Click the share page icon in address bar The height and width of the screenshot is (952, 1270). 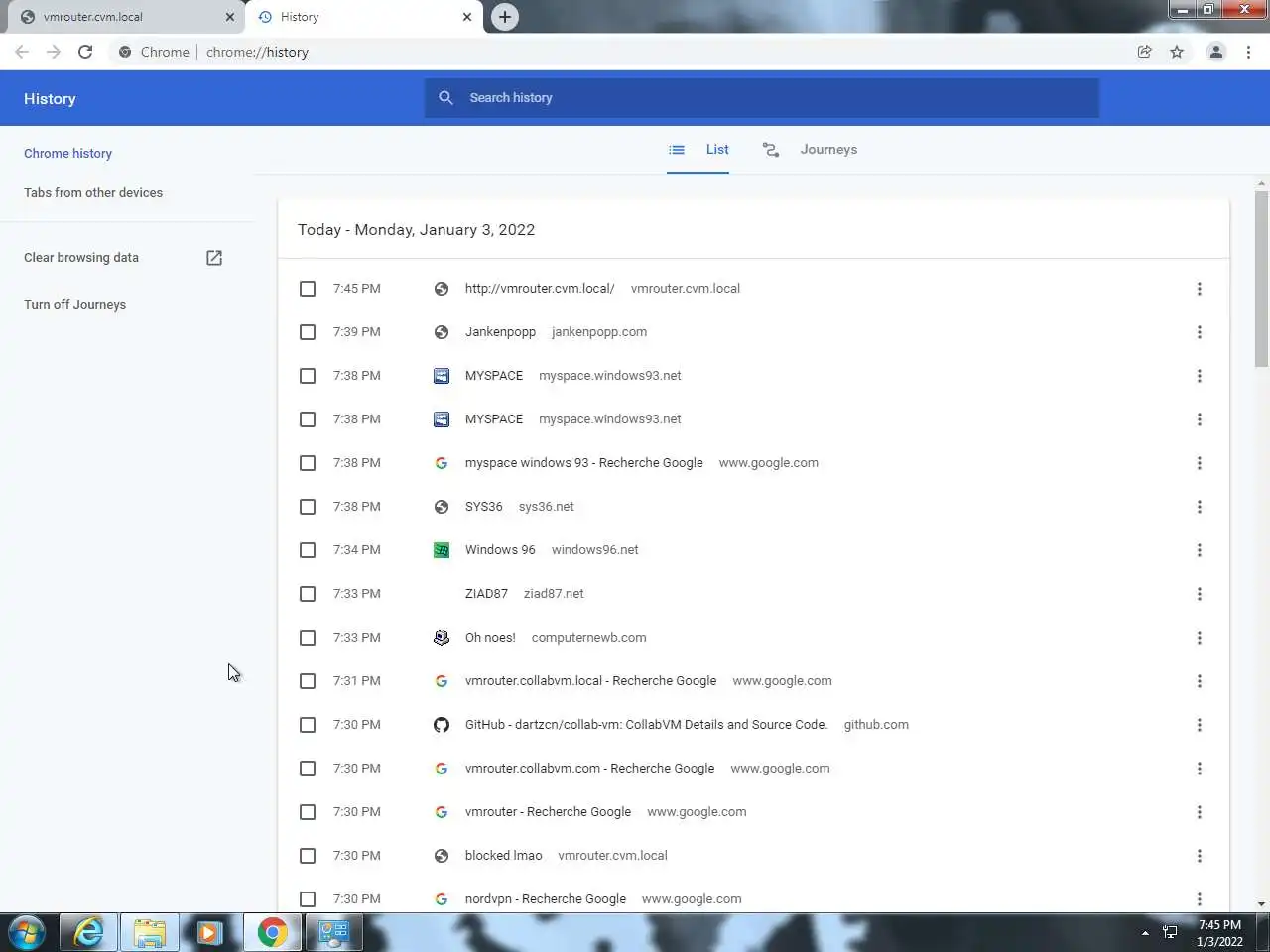click(x=1144, y=52)
